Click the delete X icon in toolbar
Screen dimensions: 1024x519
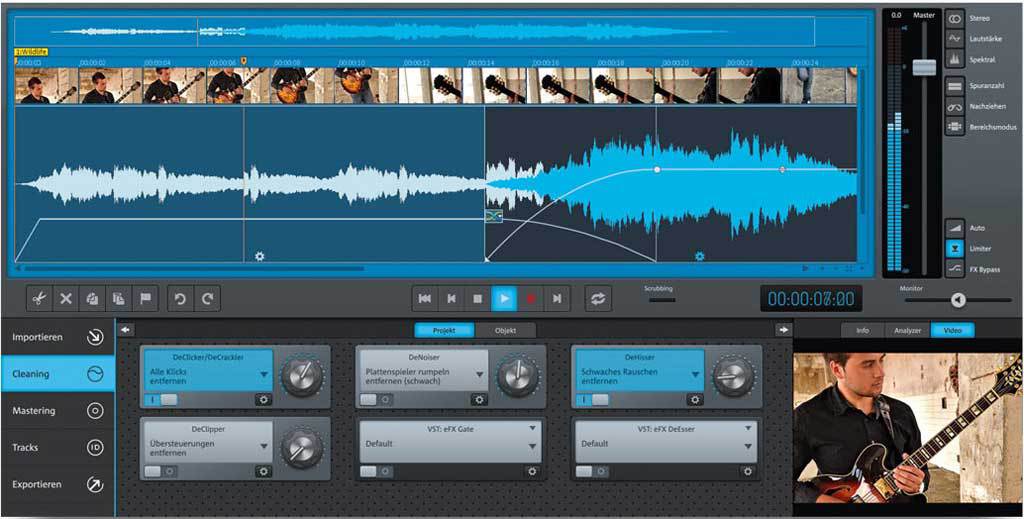[66, 298]
